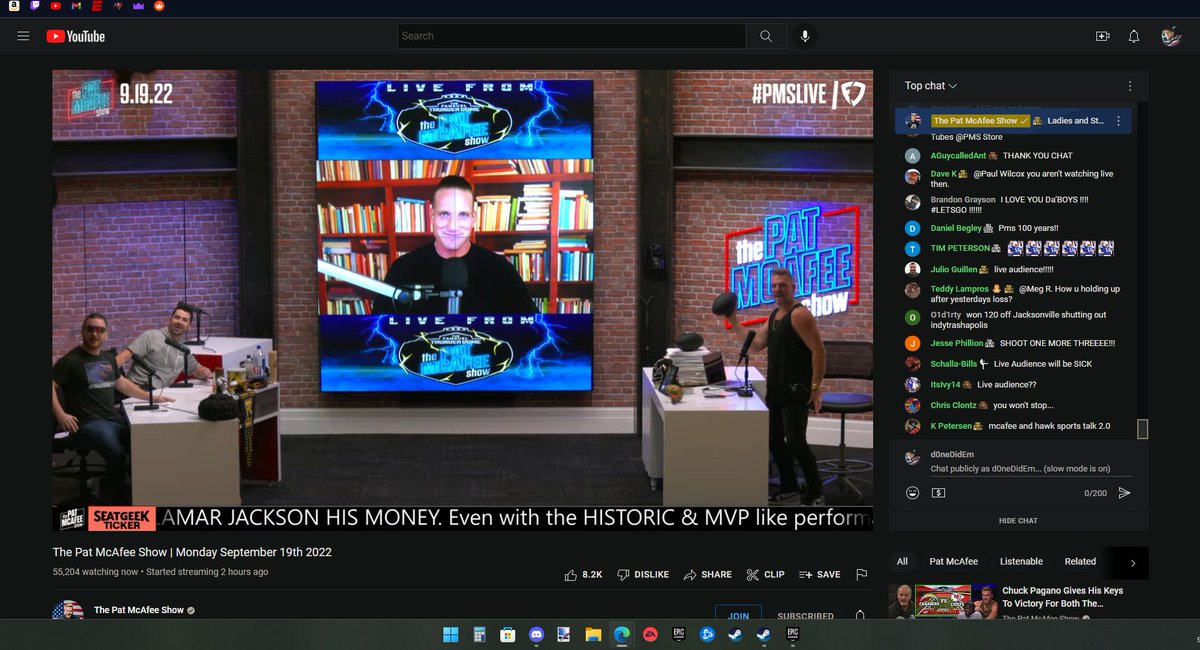Open 'Chuck Pagano Gives His Keys' video title
1200x650 pixels.
pos(1063,597)
